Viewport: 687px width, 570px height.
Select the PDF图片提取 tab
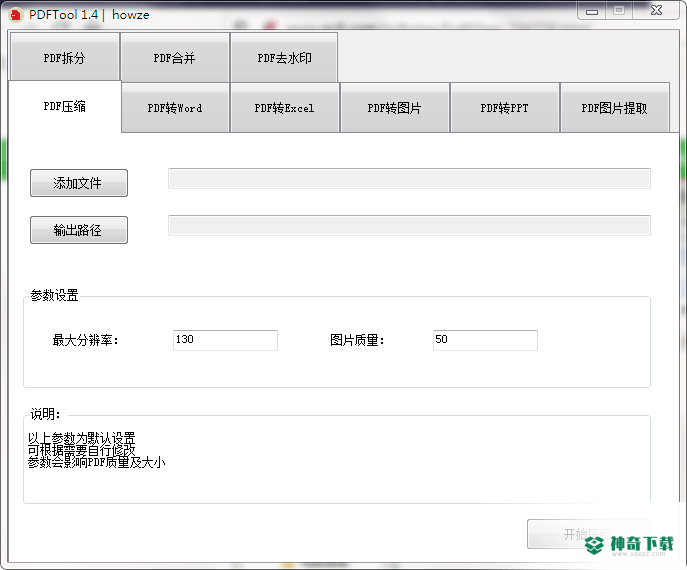pos(615,108)
